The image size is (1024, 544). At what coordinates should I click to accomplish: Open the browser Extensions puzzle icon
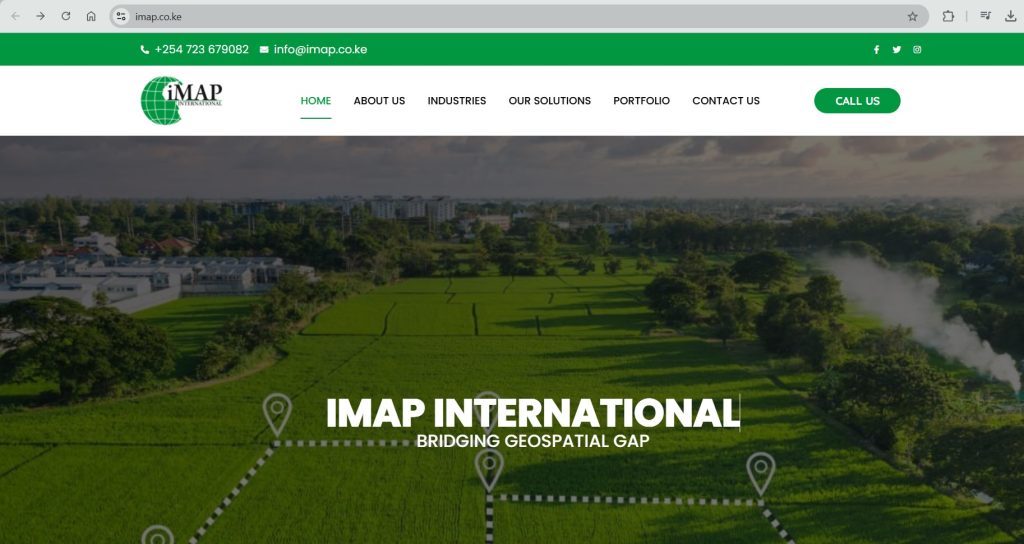pyautogui.click(x=948, y=16)
